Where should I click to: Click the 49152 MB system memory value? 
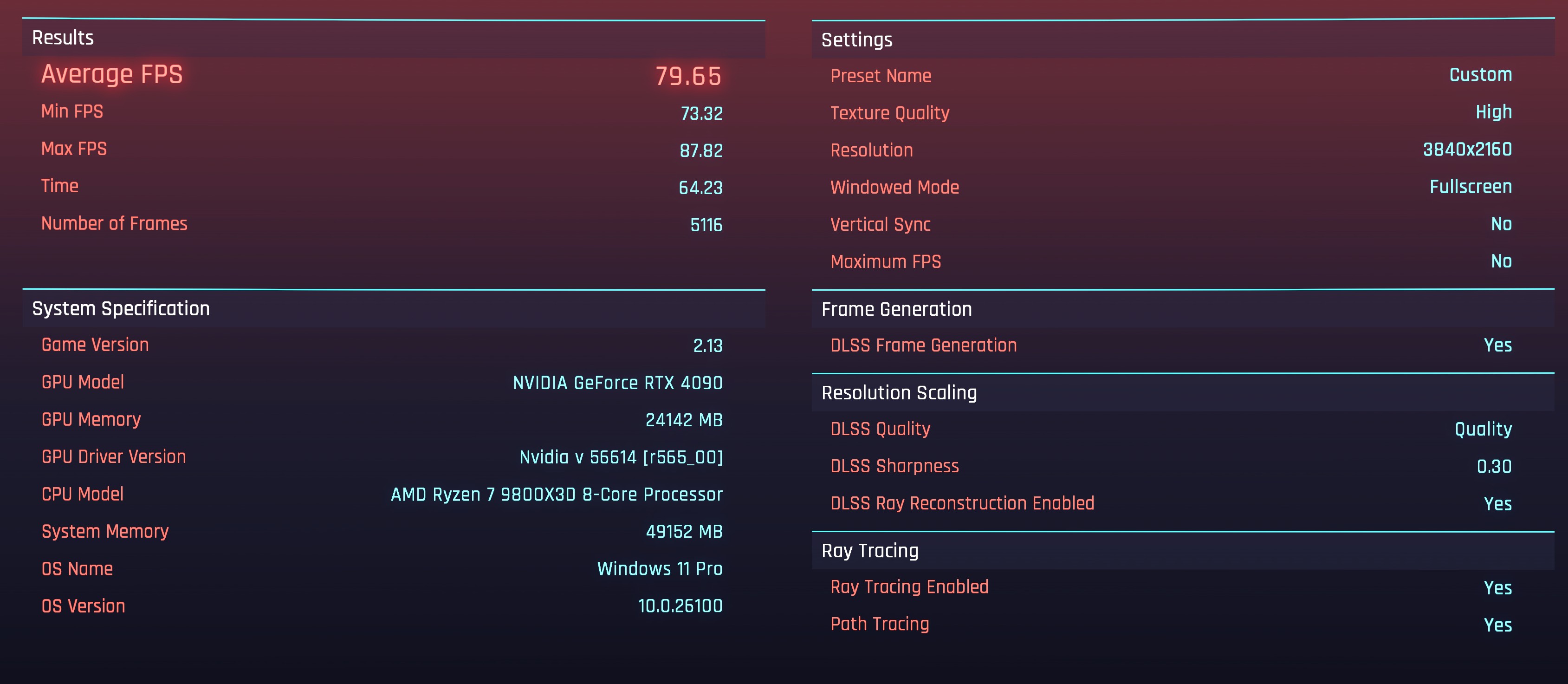684,532
